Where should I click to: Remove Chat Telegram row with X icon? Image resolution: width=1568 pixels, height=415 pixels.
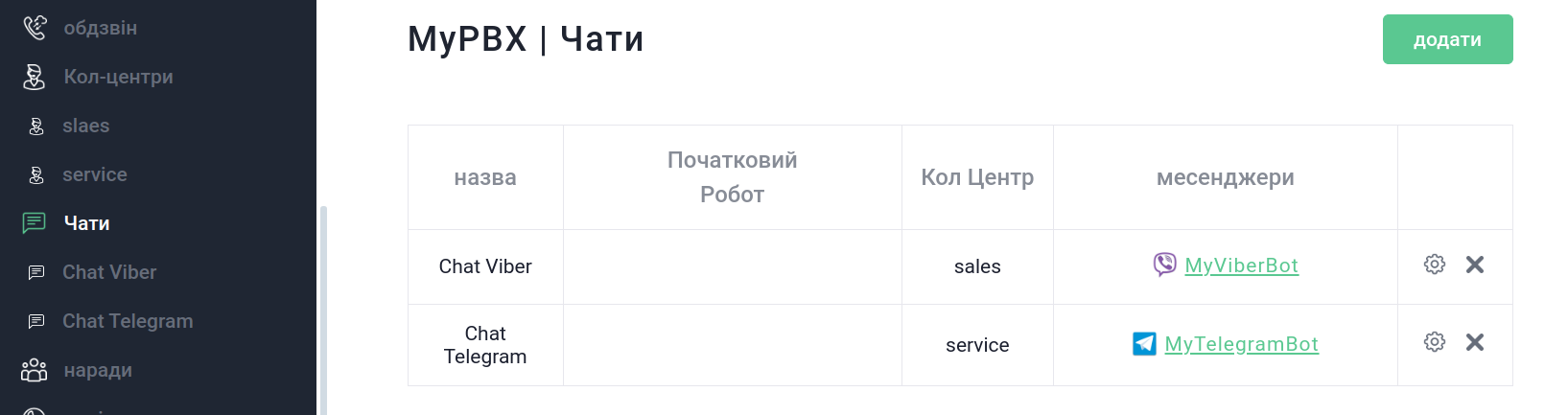point(1475,342)
